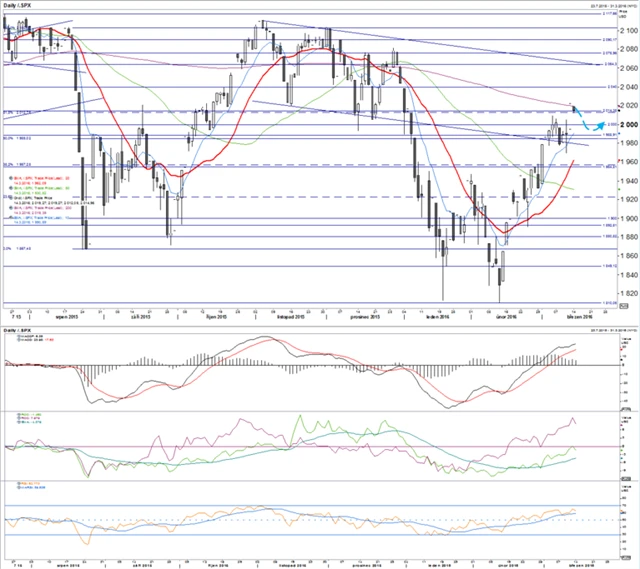
Task: Click the 'prosinec 2015' month label on time axis
Action: coord(365,317)
